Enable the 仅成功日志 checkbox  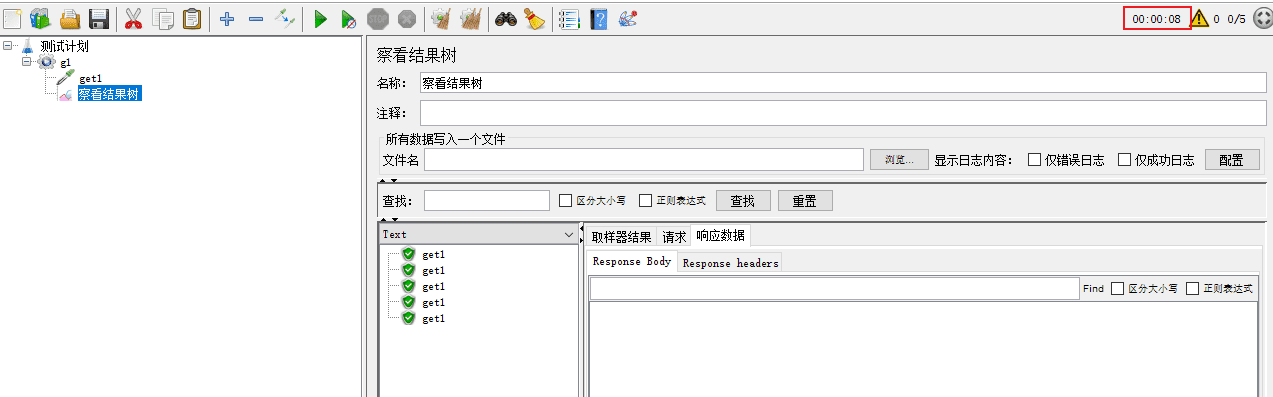tap(1125, 160)
